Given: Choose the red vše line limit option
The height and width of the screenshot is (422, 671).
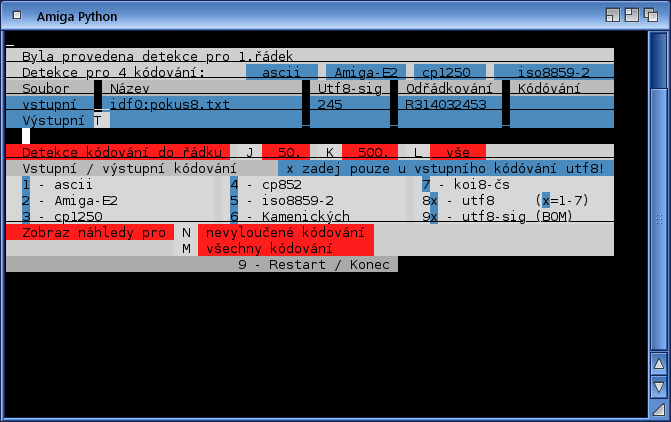Looking at the screenshot, I should pos(457,152).
